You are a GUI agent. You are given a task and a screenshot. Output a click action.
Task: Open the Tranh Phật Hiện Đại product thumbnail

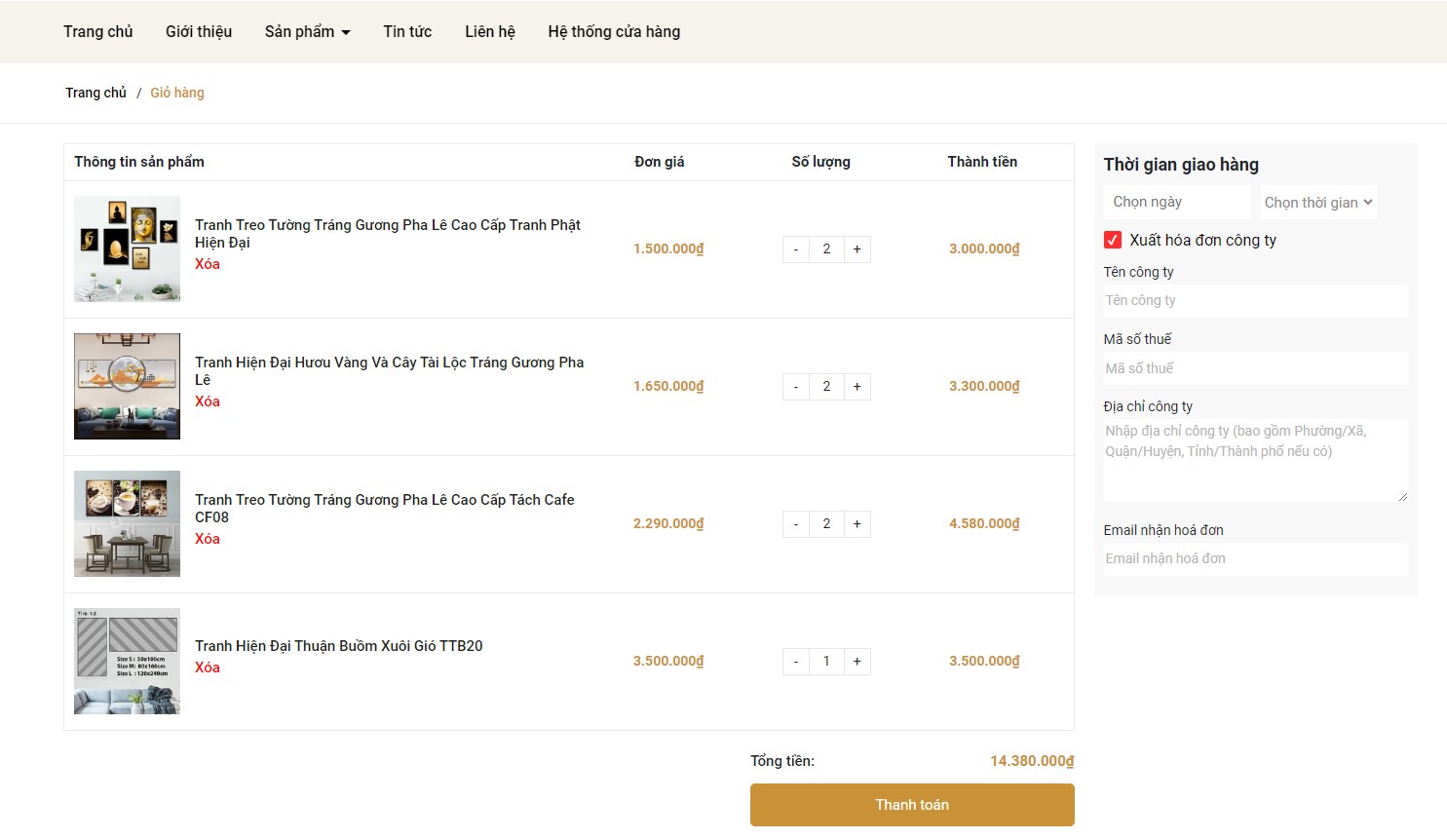click(x=128, y=248)
